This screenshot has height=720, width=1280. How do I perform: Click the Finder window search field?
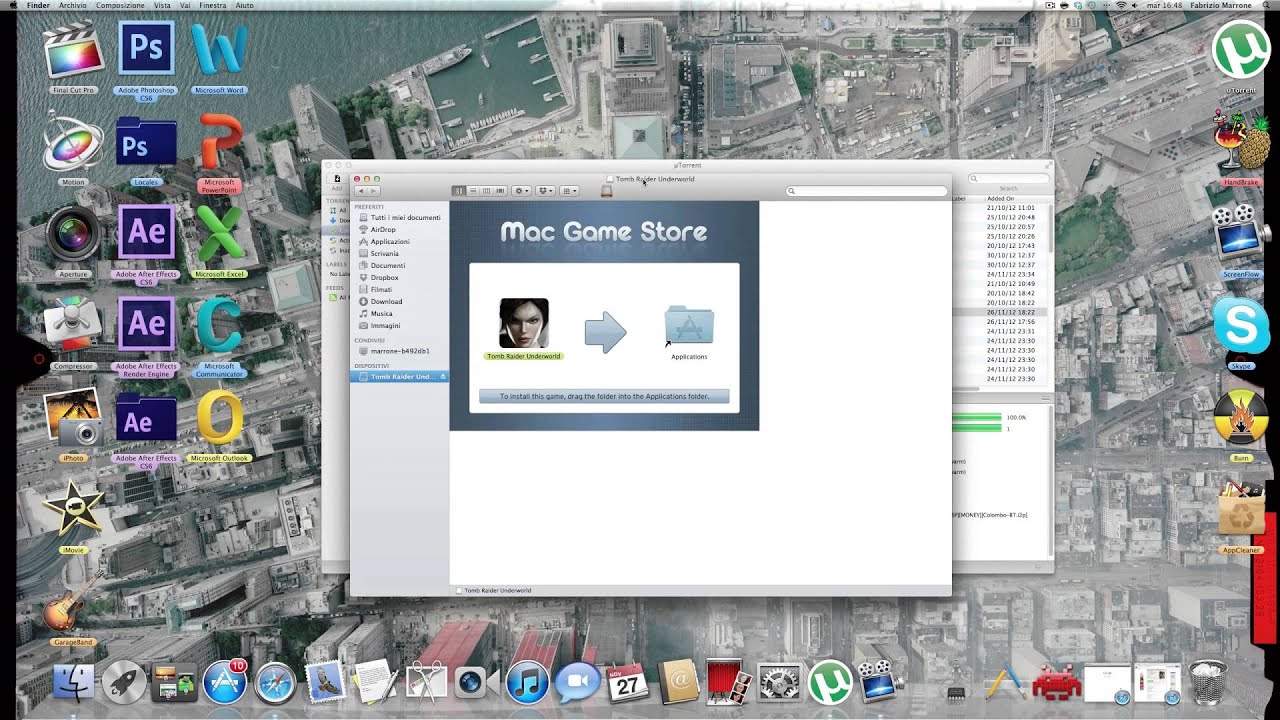point(866,191)
